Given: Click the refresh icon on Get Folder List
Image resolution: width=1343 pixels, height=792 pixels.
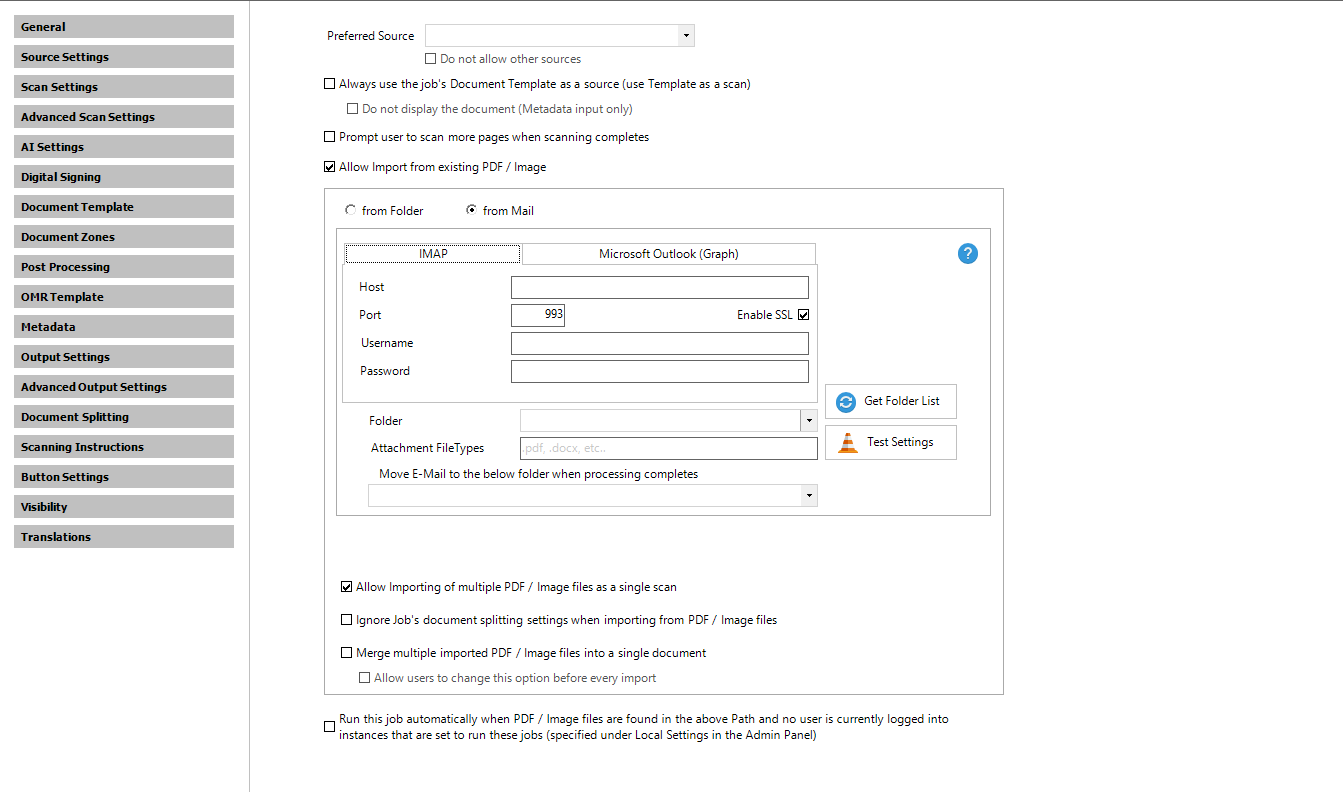Looking at the screenshot, I should click(x=846, y=401).
